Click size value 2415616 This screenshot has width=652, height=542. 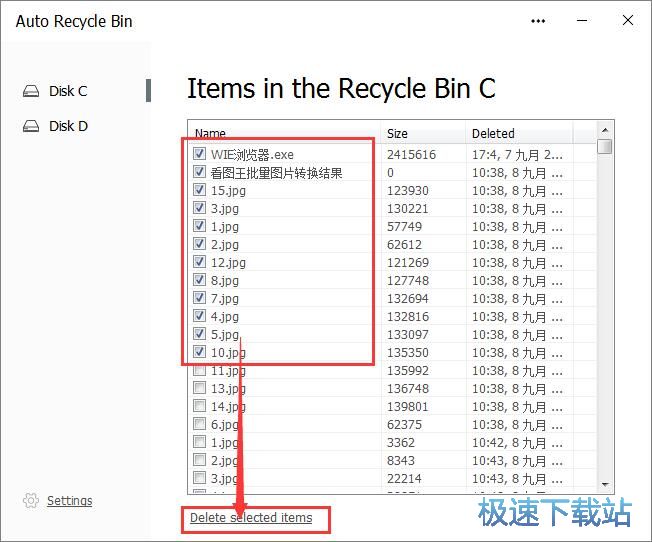pos(411,155)
